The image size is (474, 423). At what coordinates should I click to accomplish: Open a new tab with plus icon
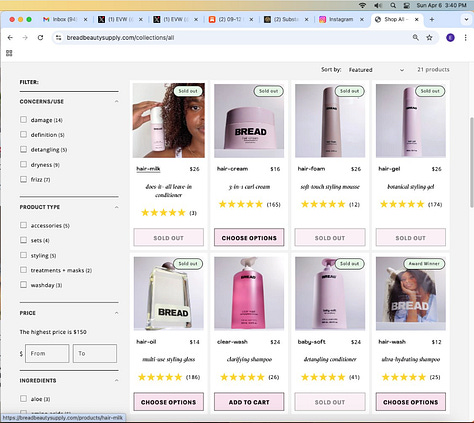432,19
